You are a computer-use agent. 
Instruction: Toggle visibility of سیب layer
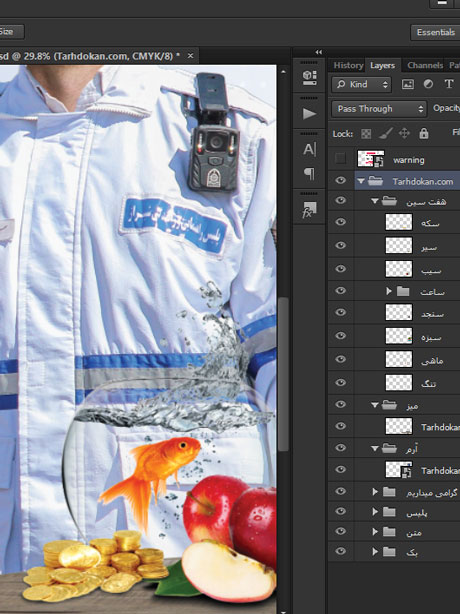341,269
